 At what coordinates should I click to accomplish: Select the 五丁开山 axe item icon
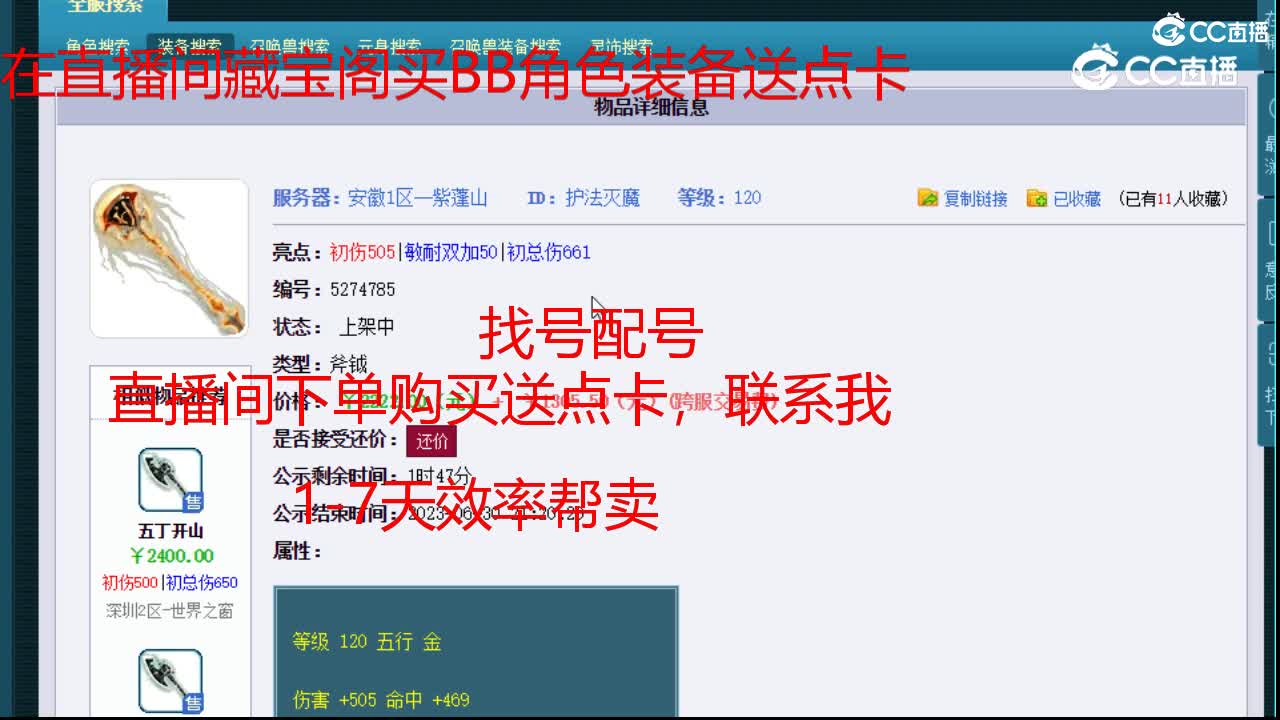pos(172,479)
